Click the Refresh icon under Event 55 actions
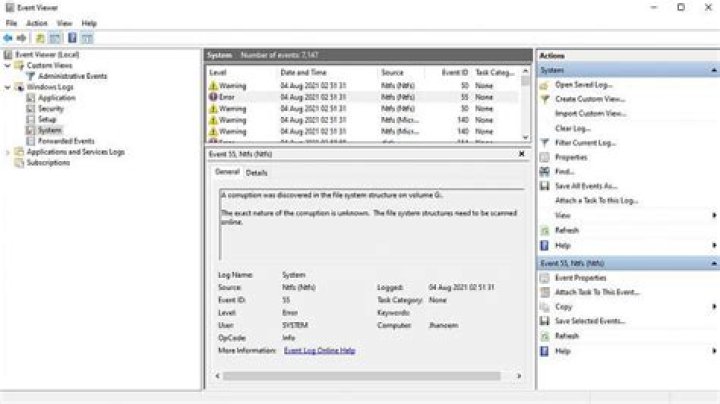720x404 pixels. click(545, 336)
